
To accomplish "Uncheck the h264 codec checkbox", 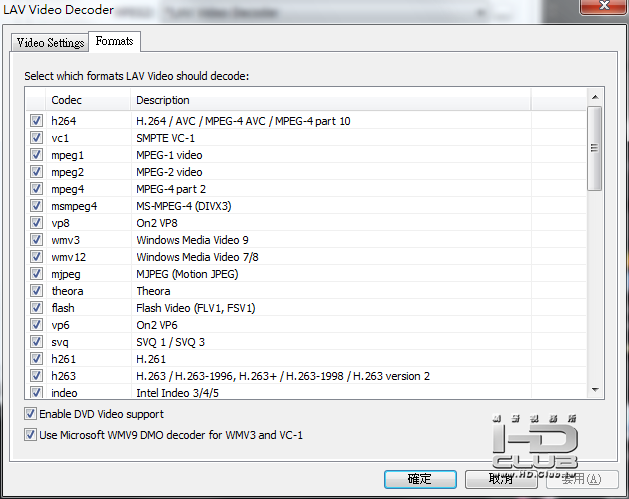I will click(x=37, y=121).
